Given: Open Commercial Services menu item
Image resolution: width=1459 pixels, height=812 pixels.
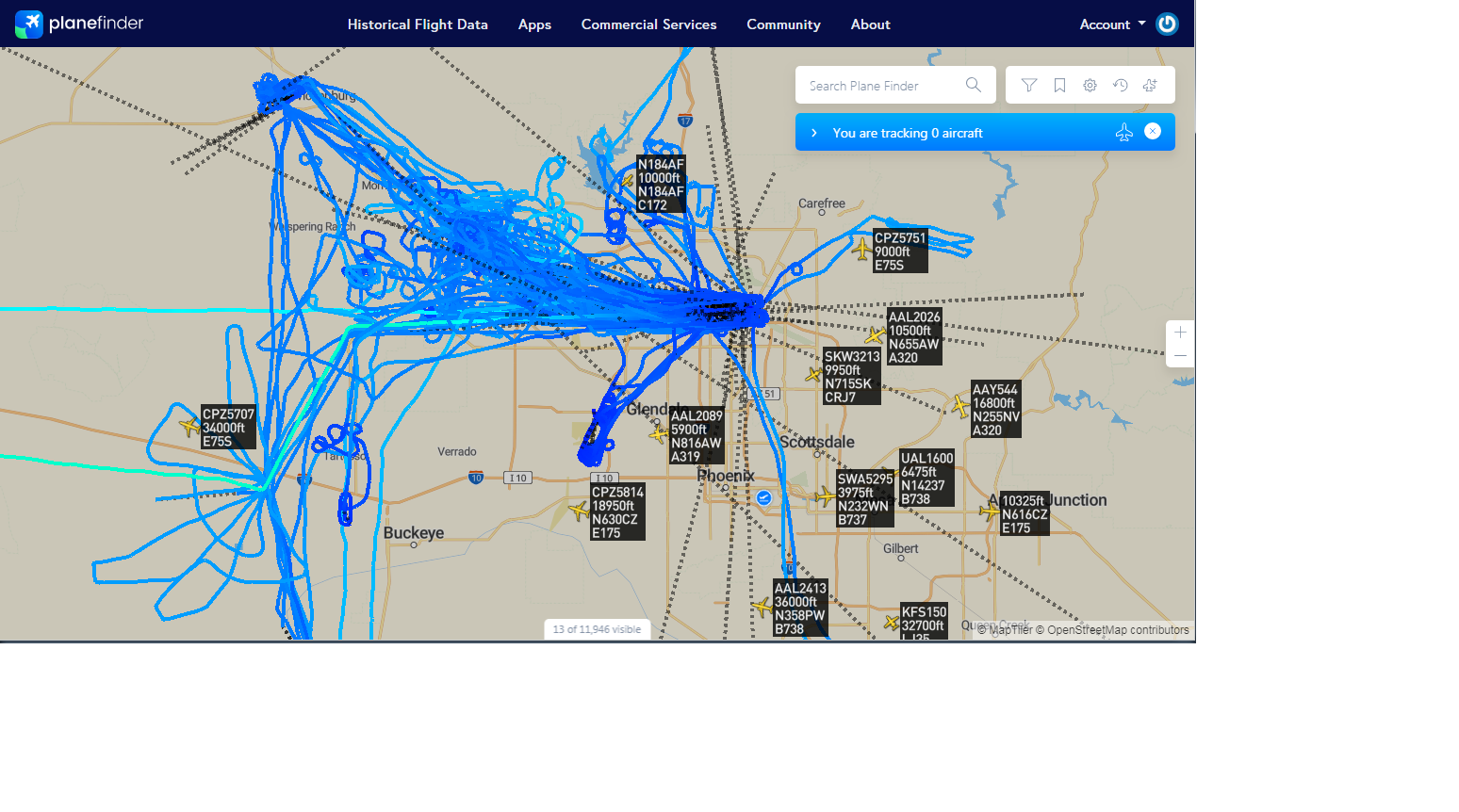Looking at the screenshot, I should click(648, 24).
